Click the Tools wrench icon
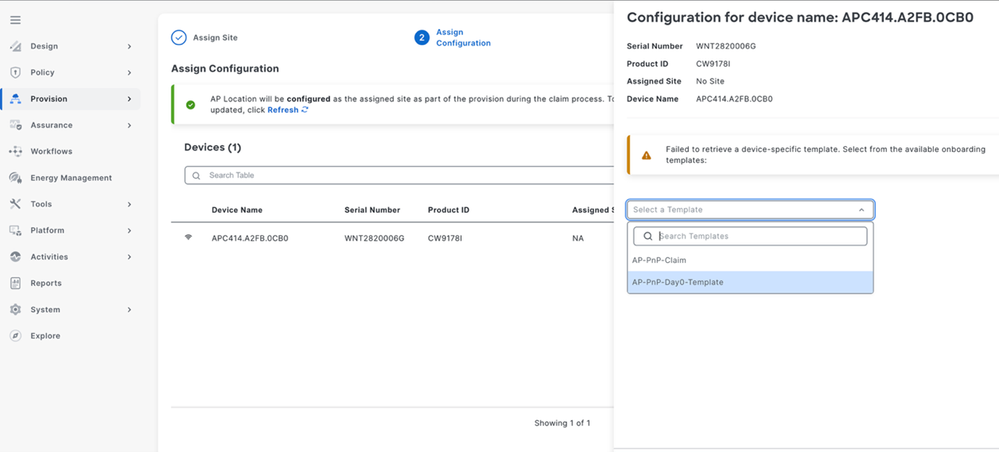 coord(16,204)
